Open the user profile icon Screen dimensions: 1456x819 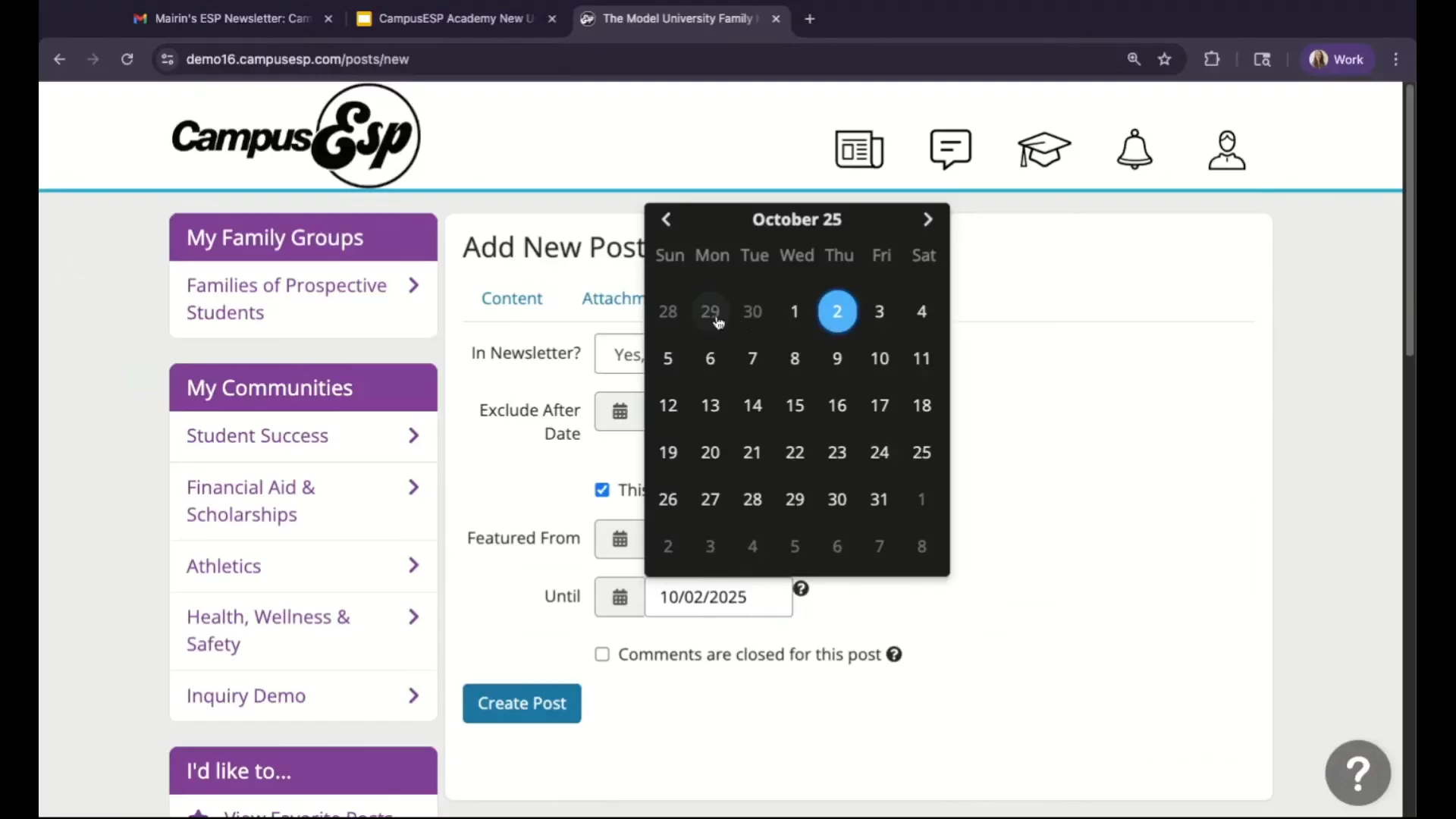pyautogui.click(x=1226, y=149)
